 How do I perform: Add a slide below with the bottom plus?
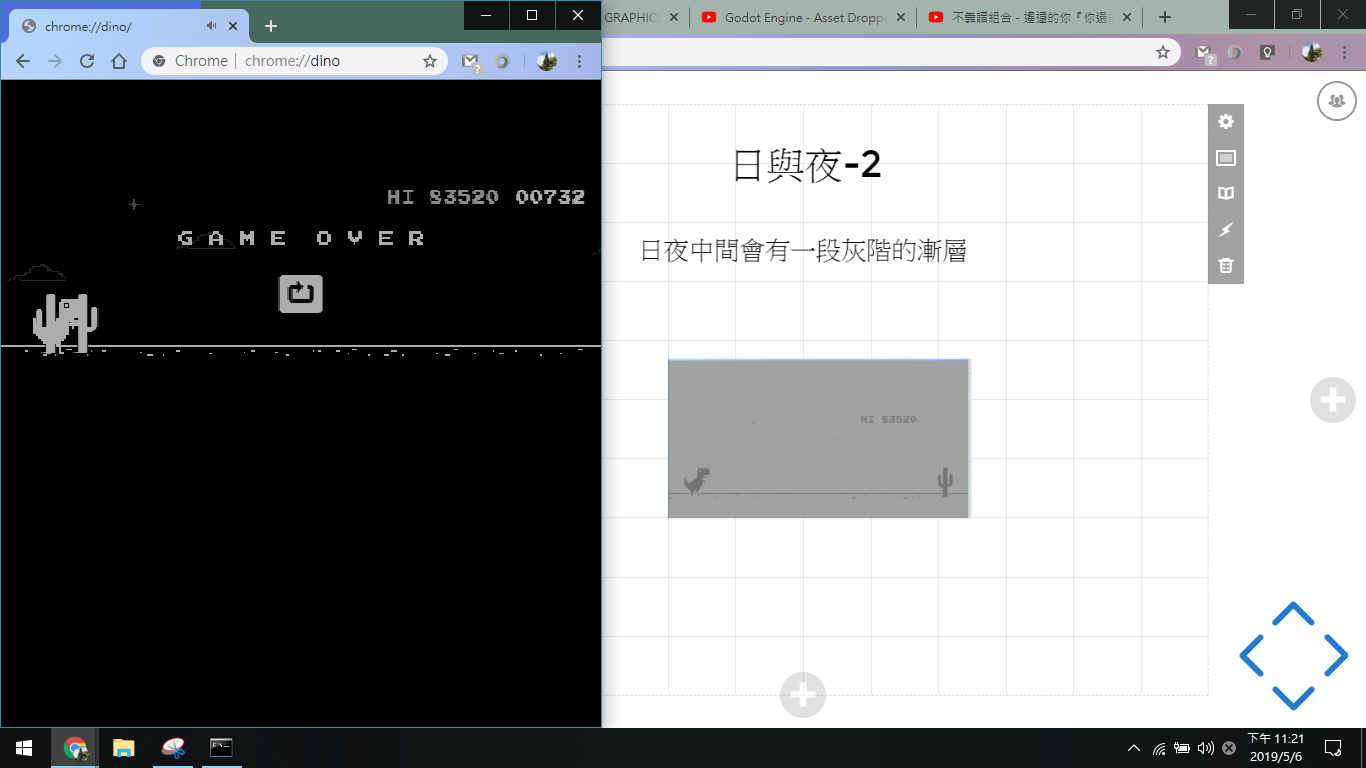point(803,695)
